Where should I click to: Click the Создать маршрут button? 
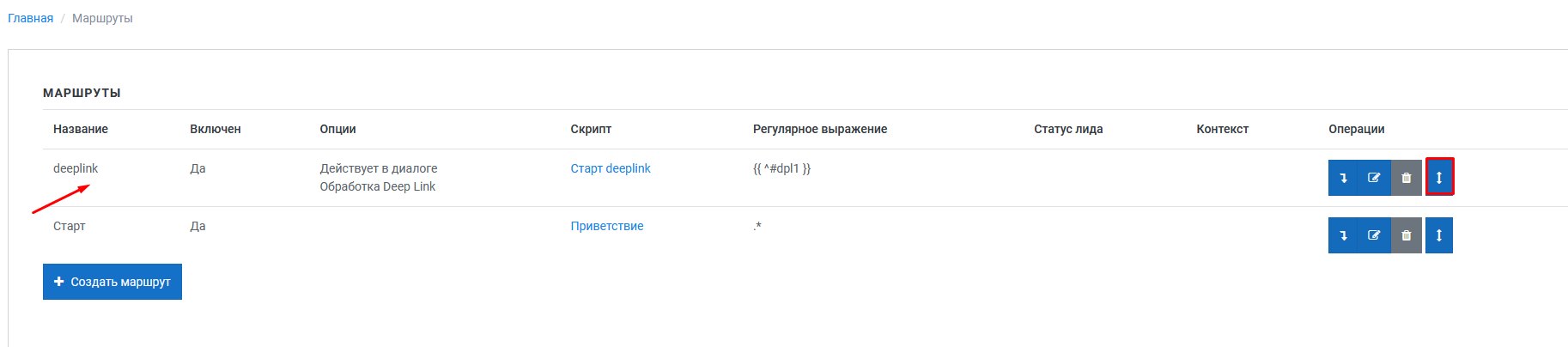(x=112, y=282)
